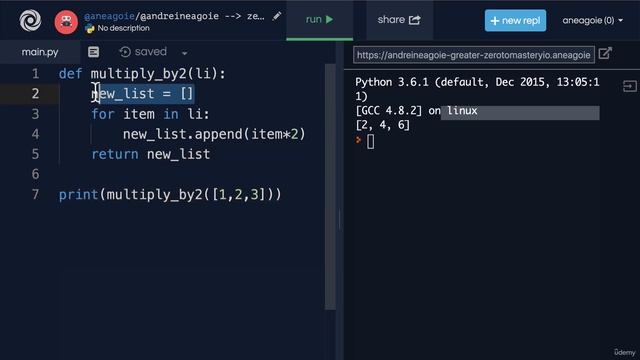Open the aneagoie (0) account dropdown
This screenshot has height=360, width=640.
coord(593,20)
